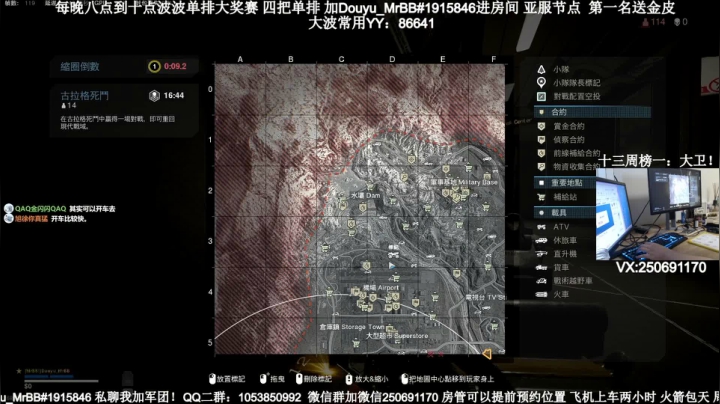Viewport: 720px width, 404px height.
Task: Click the players-remaining icon showing 114
Action: (645, 22)
